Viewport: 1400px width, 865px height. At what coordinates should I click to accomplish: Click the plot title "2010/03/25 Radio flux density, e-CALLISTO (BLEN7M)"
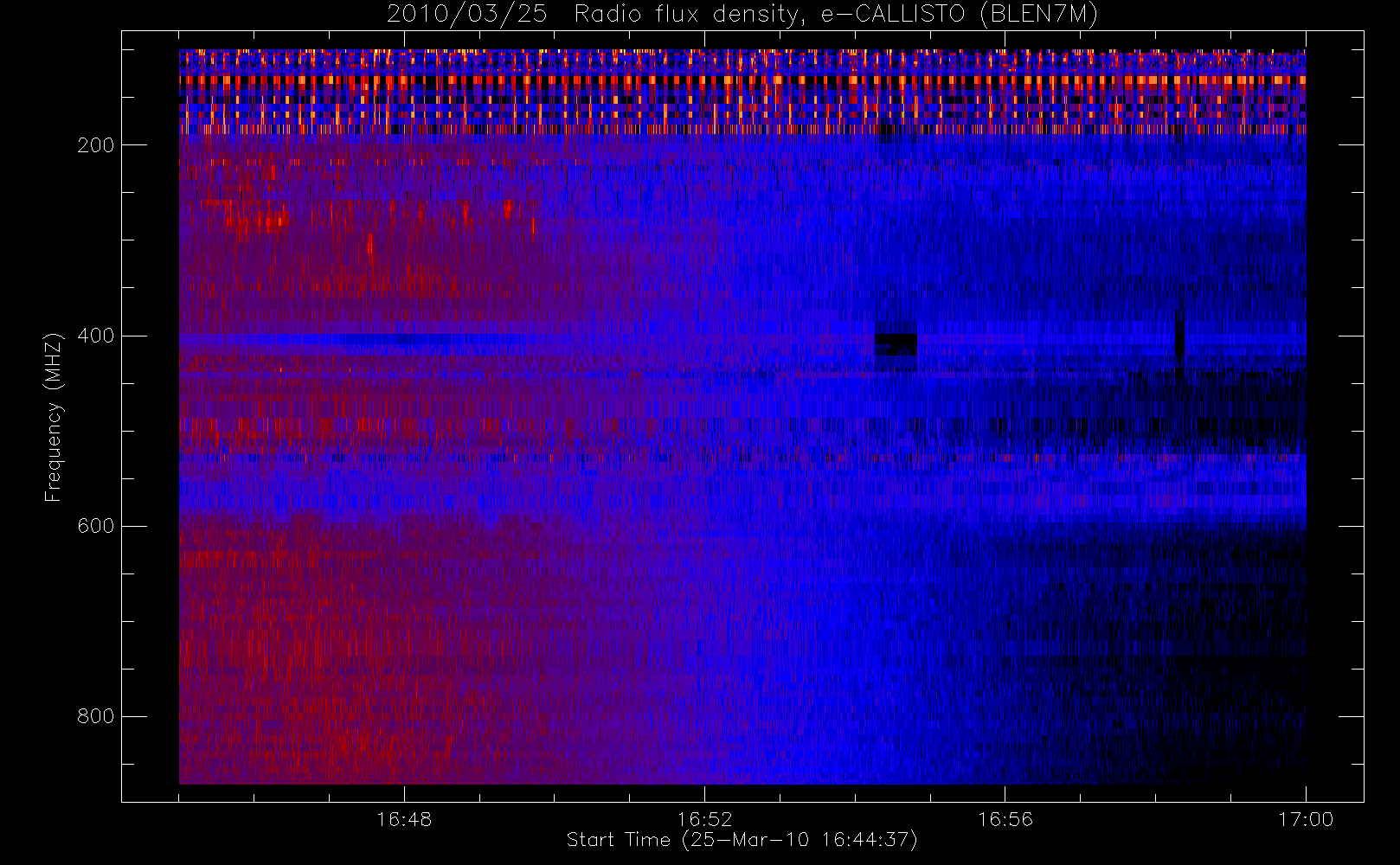[742, 15]
